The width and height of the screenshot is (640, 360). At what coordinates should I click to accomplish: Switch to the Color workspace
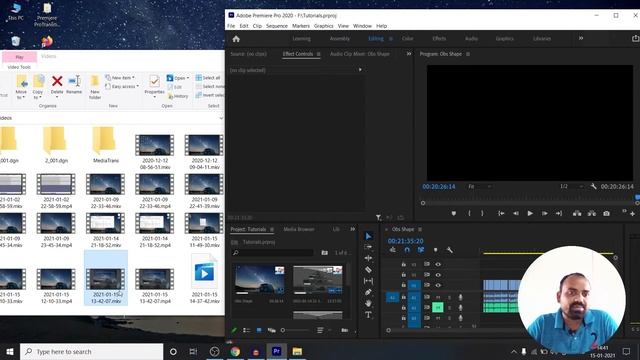[408, 38]
